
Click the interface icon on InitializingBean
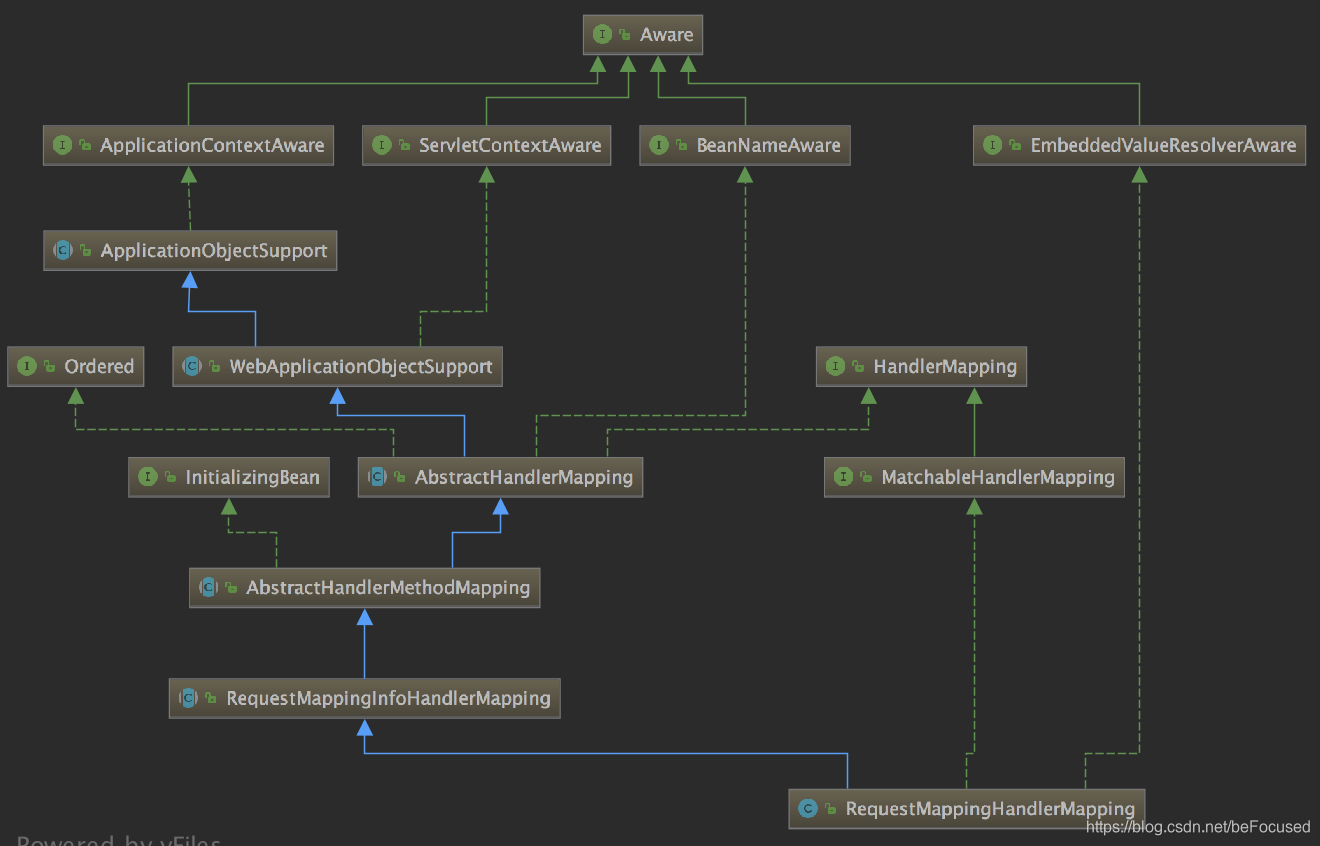148,477
